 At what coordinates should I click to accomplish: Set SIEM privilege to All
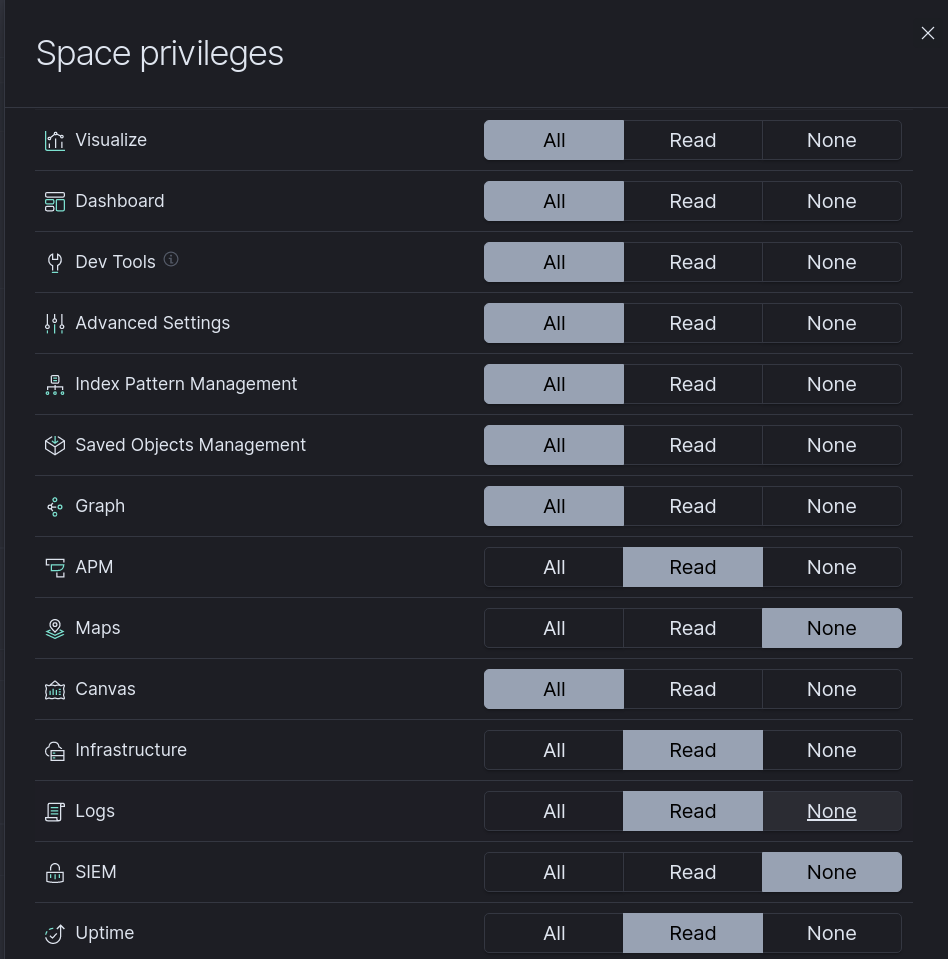tap(554, 872)
